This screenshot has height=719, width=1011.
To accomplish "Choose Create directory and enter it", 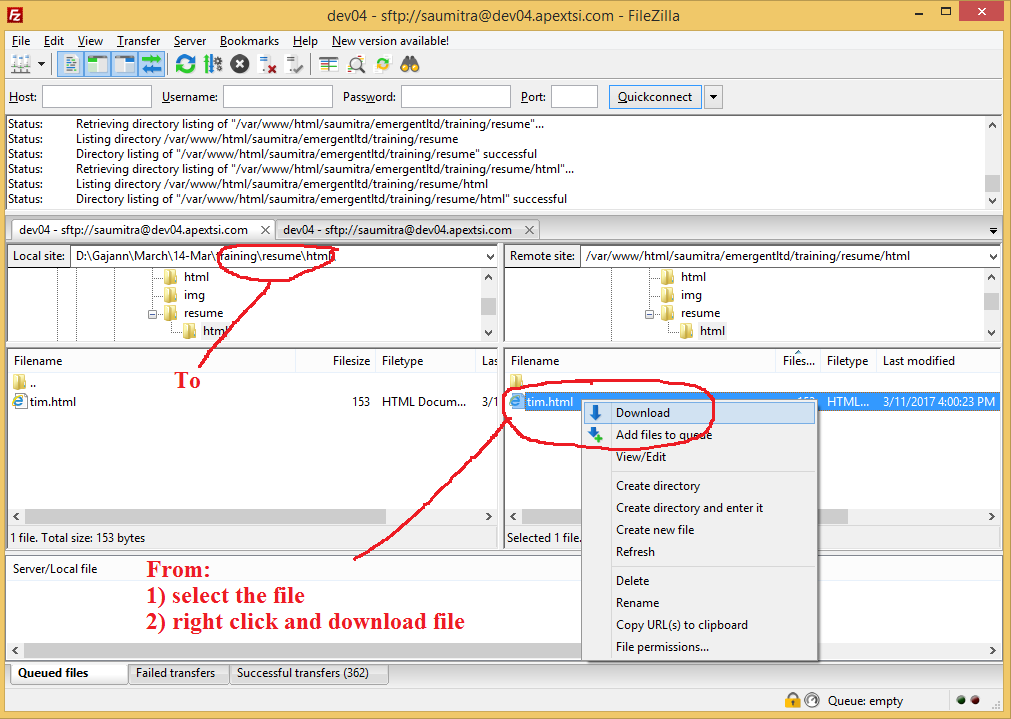I will [700, 507].
